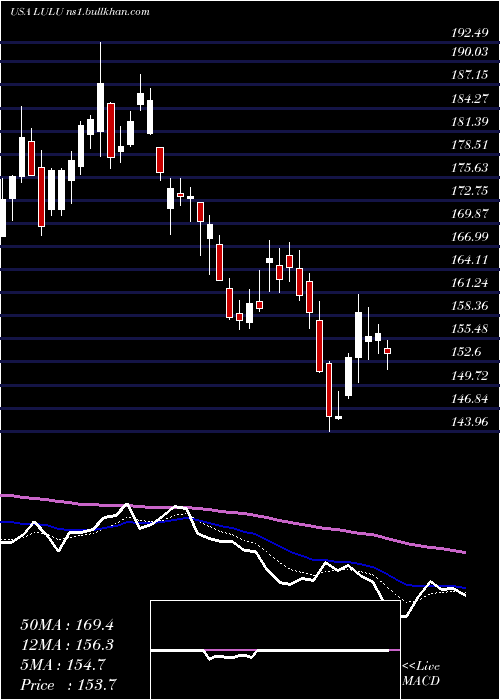Click the 149.72 price axis label

(x=470, y=375)
